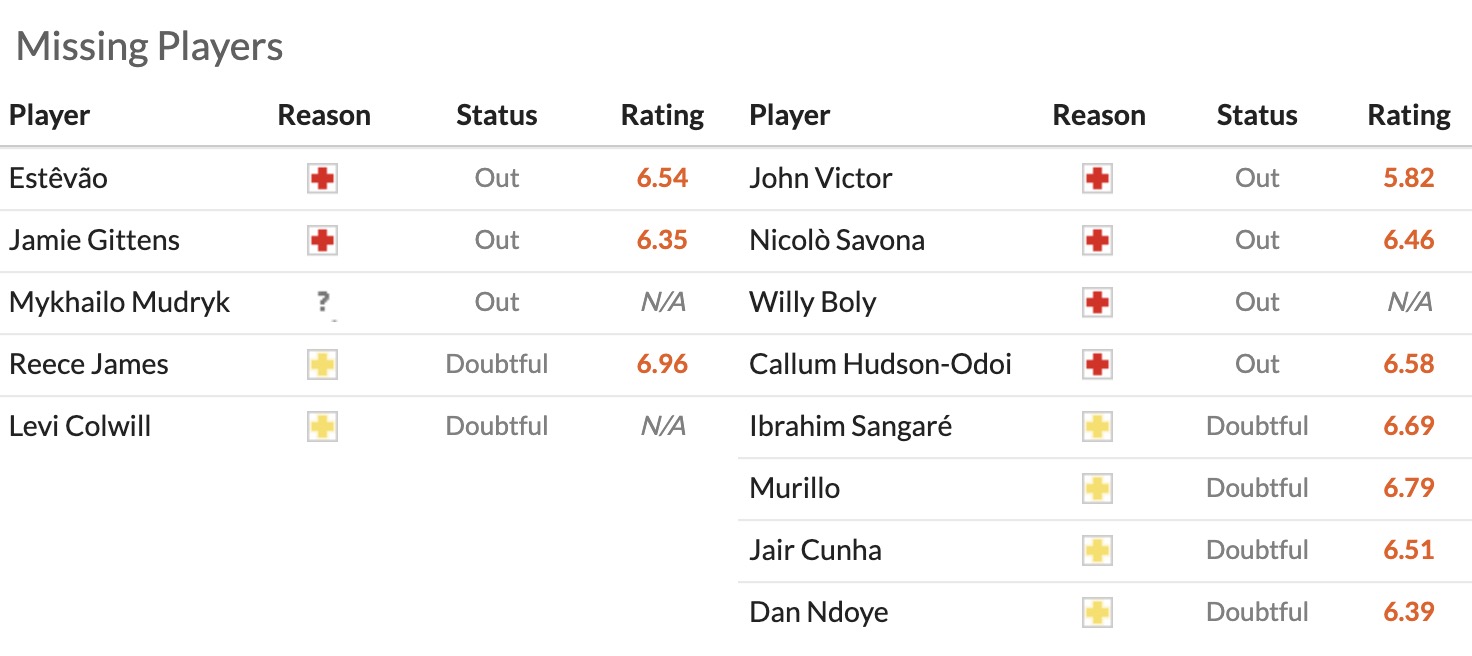The image size is (1472, 656).
Task: Click Reece James' yellow doubtful icon
Action: pyautogui.click(x=322, y=365)
